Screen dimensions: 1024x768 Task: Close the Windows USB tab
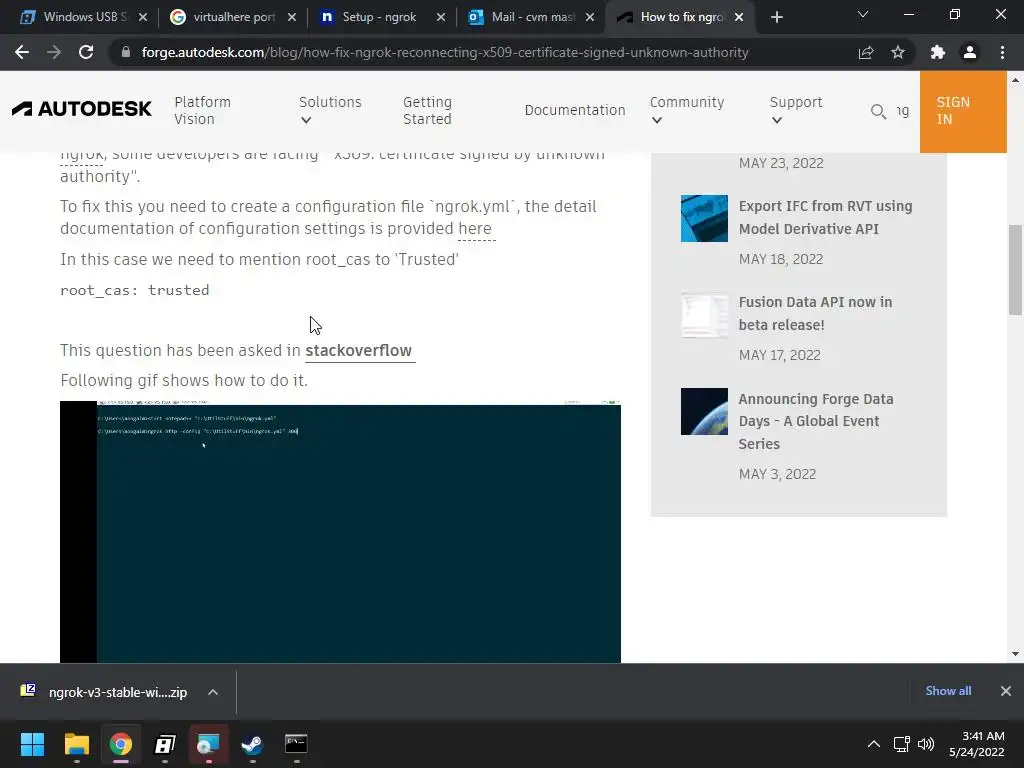(x=143, y=17)
